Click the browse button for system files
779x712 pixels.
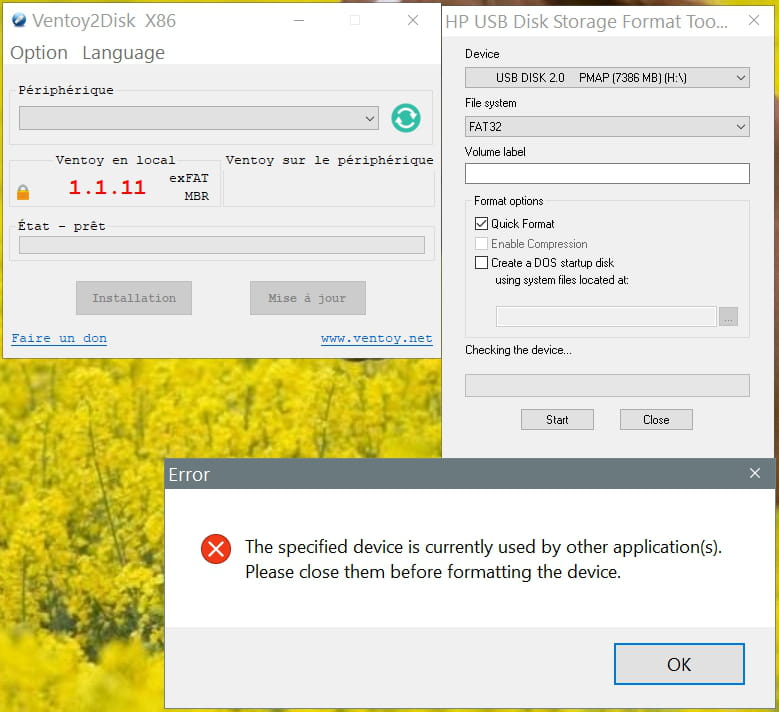[x=728, y=317]
